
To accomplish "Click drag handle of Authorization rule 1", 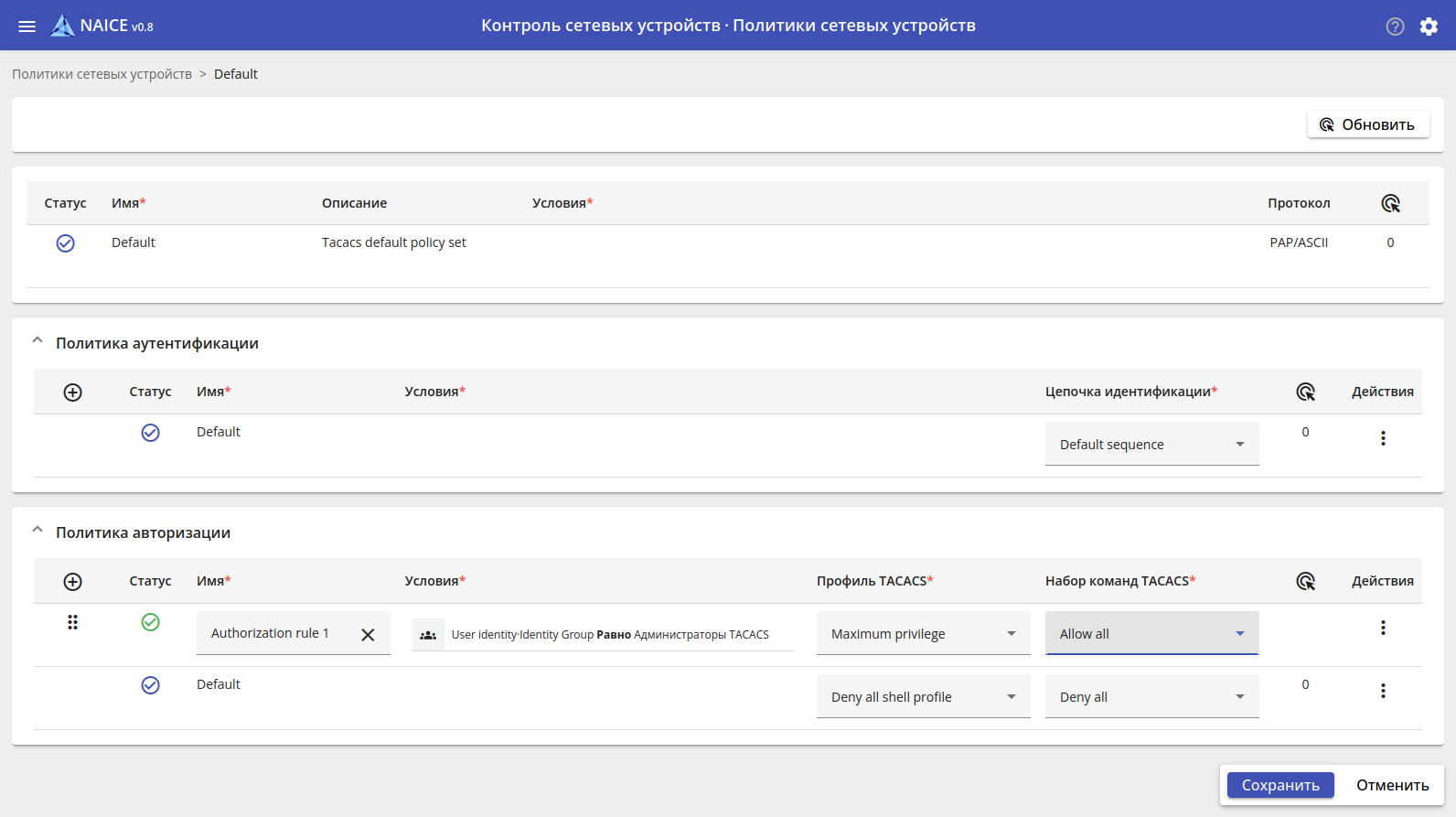I will (x=72, y=622).
